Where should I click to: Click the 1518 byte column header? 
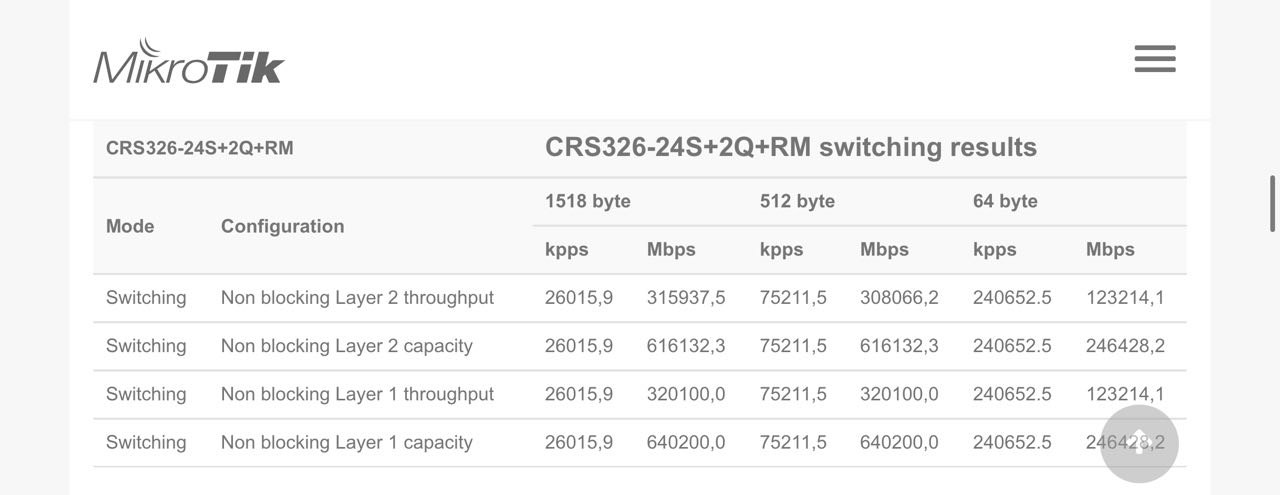[x=588, y=201]
